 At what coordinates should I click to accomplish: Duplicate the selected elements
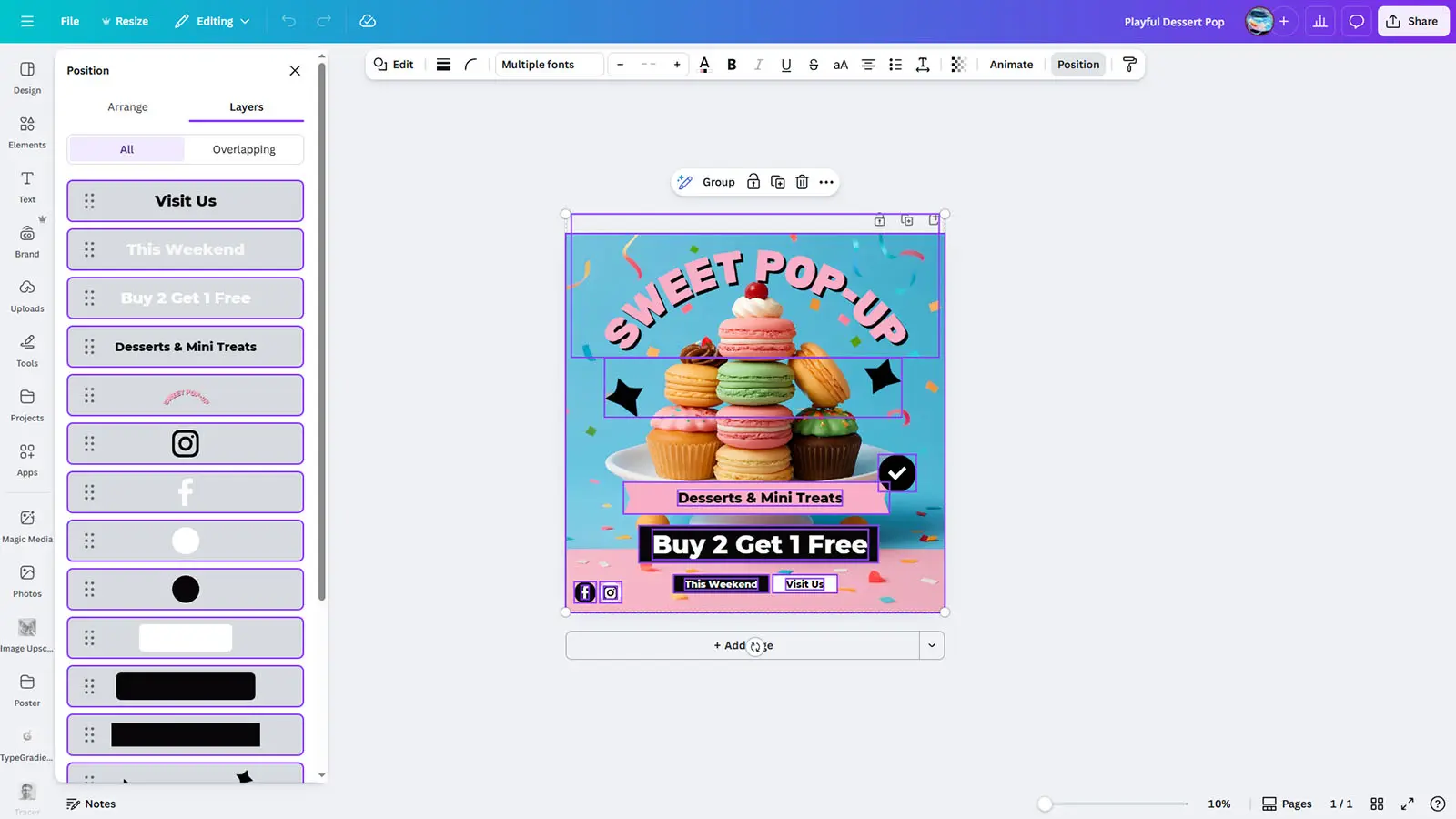[778, 182]
